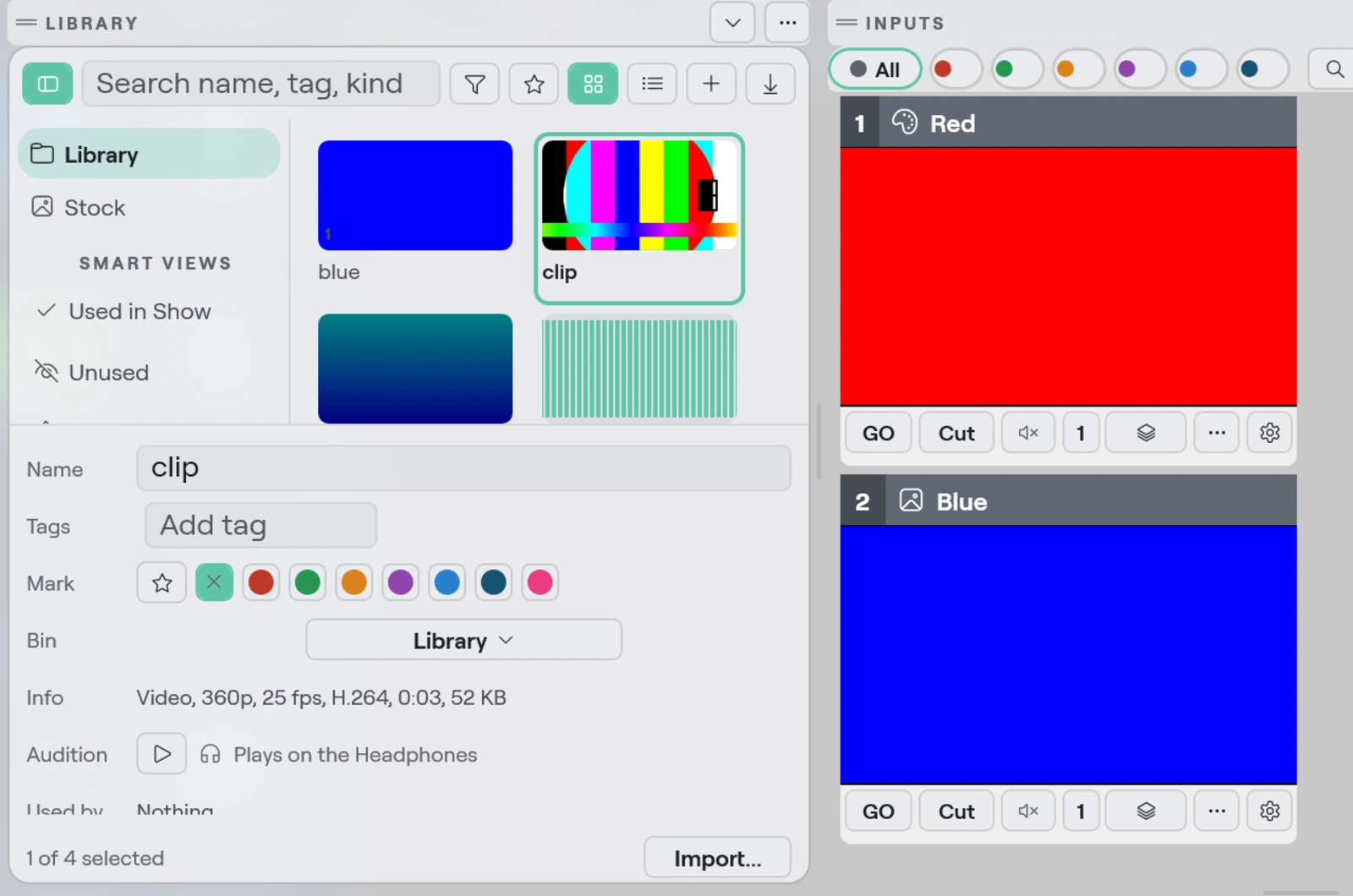Open the Red input number 1 selector
This screenshot has width=1353, height=896.
pos(1080,433)
